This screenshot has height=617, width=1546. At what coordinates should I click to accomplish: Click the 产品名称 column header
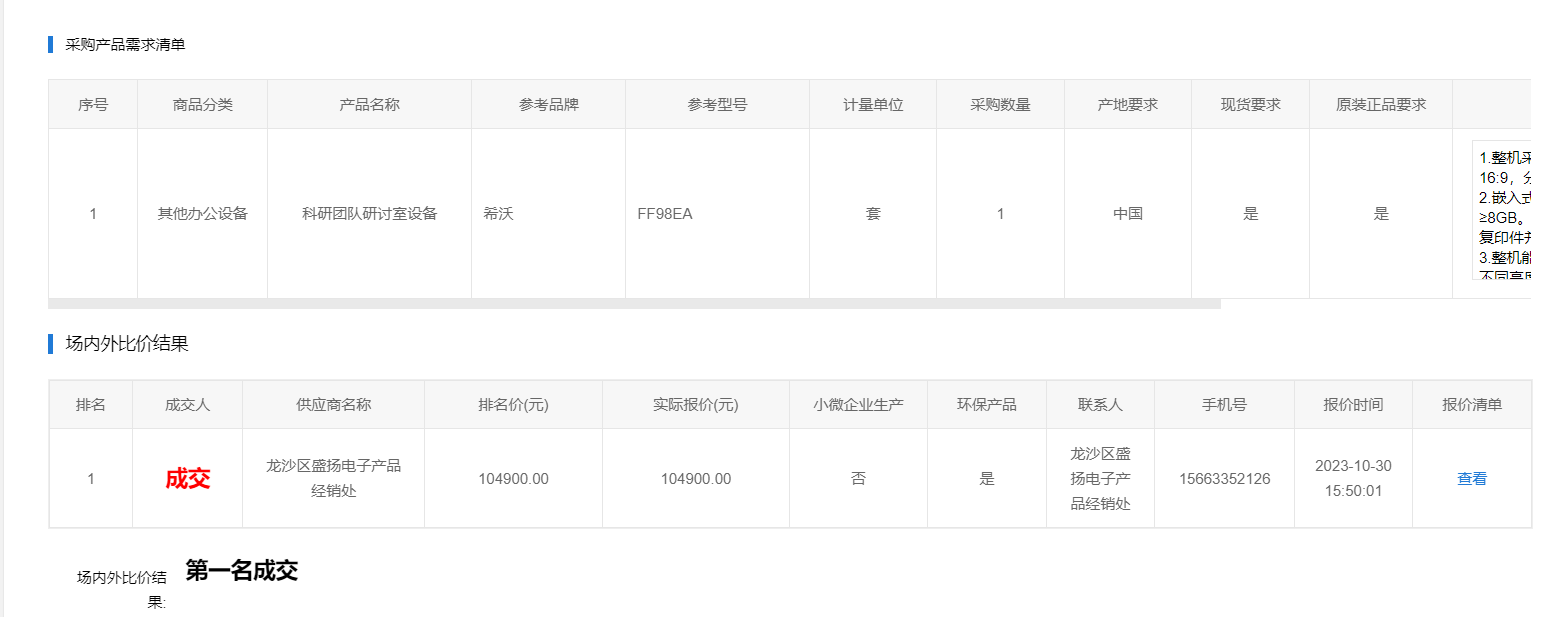tap(369, 105)
